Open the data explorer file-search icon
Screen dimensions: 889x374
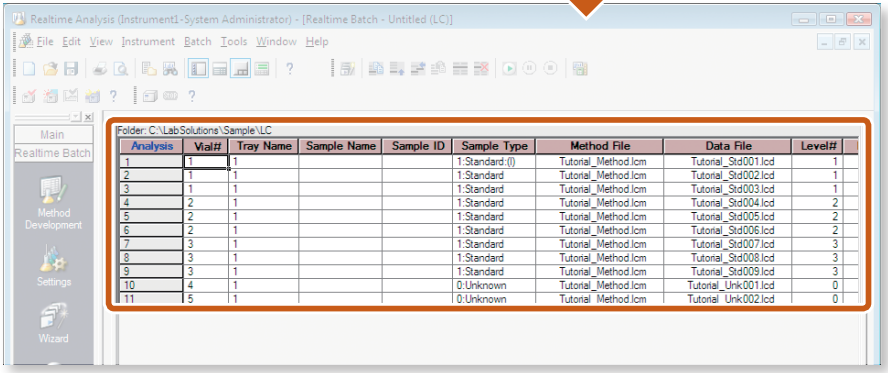149,69
